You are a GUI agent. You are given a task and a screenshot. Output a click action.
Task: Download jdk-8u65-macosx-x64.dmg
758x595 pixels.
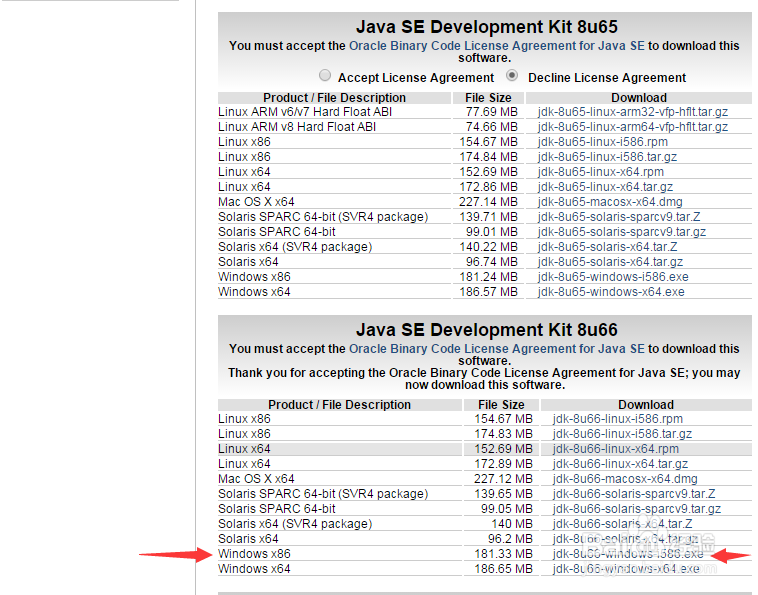610,202
